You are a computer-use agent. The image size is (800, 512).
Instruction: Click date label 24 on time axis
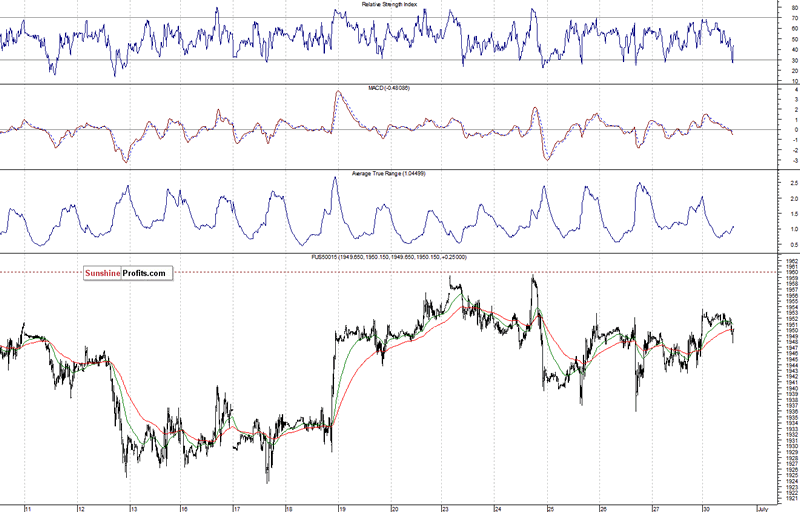point(498,508)
